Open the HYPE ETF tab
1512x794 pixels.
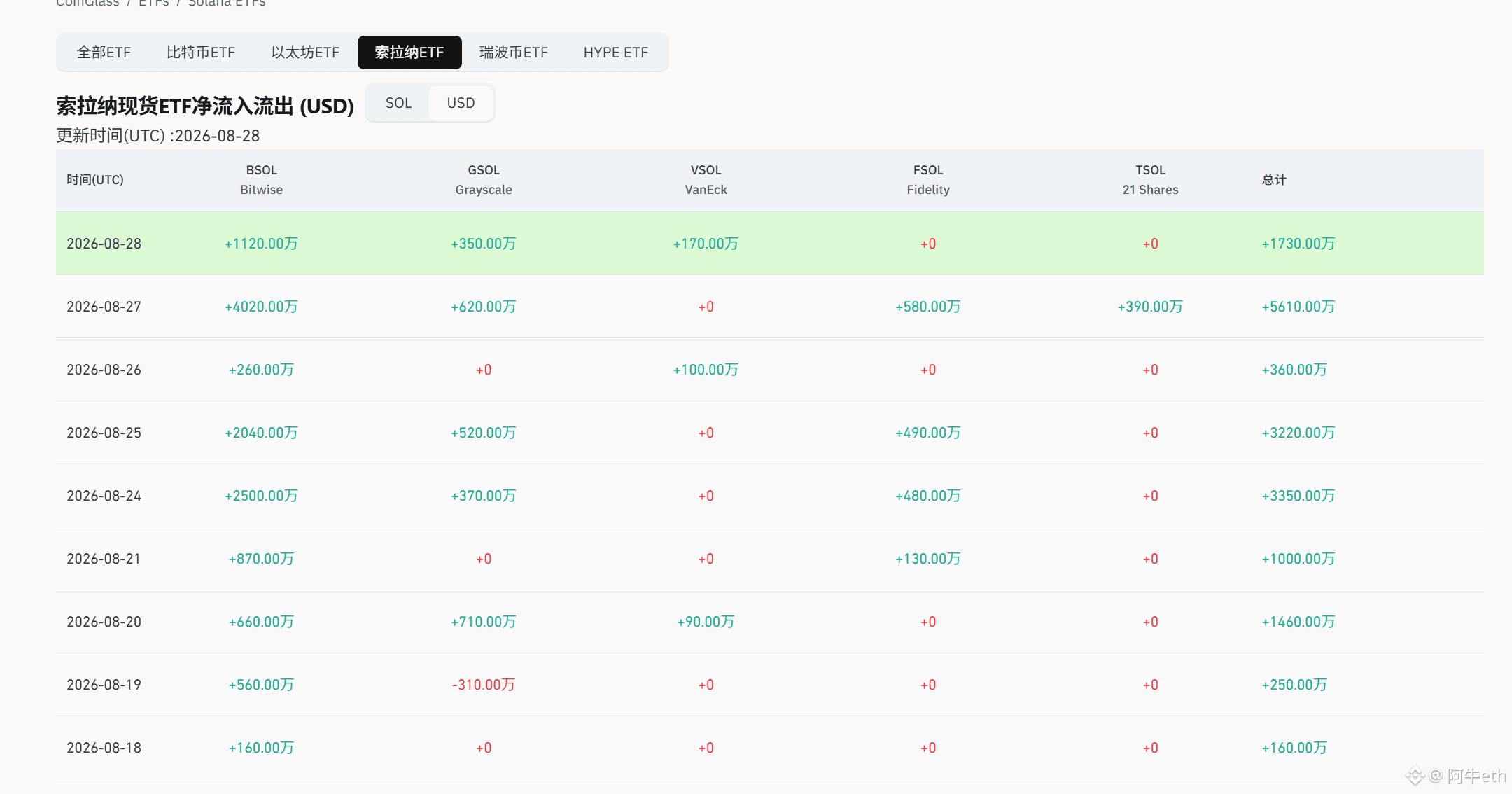[616, 53]
